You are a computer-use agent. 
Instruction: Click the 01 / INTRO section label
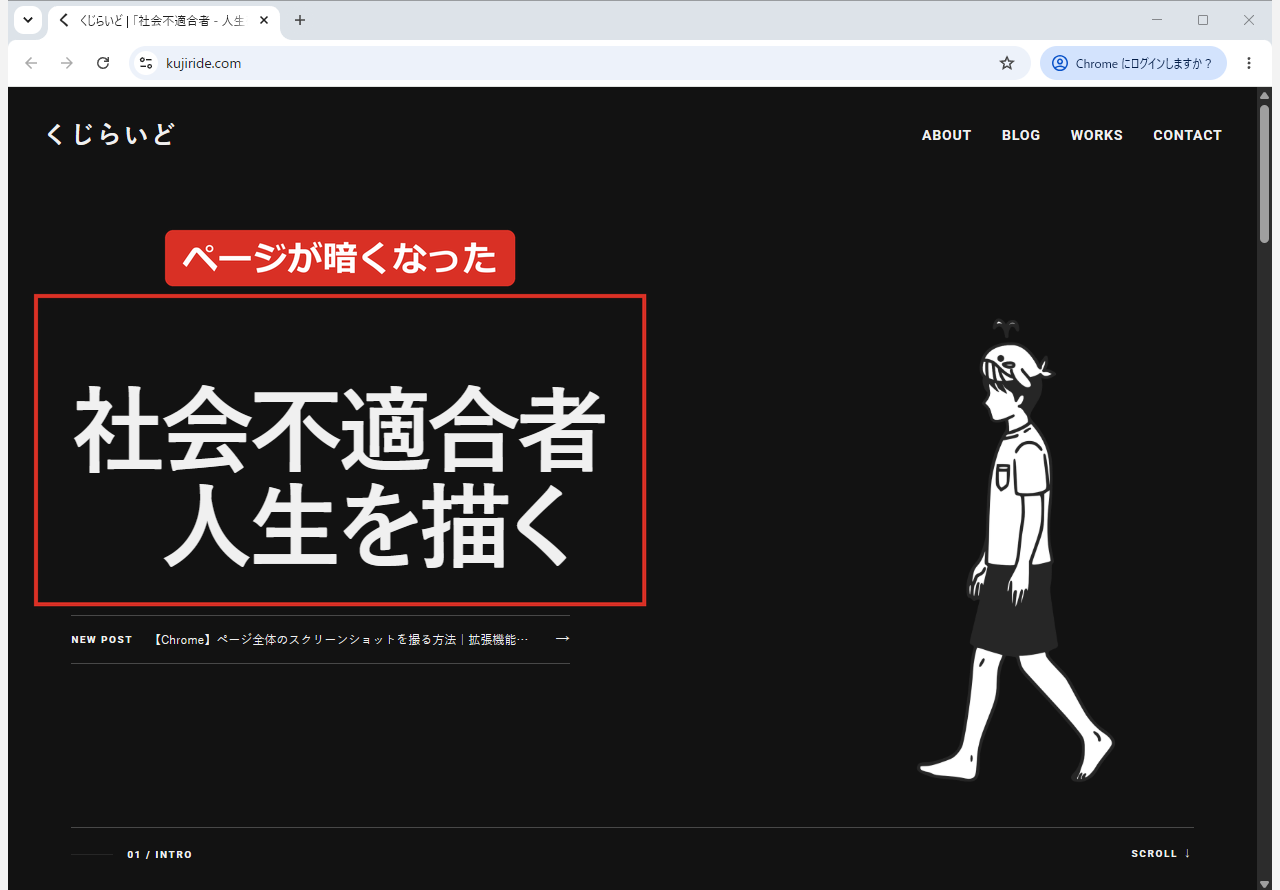click(x=159, y=855)
